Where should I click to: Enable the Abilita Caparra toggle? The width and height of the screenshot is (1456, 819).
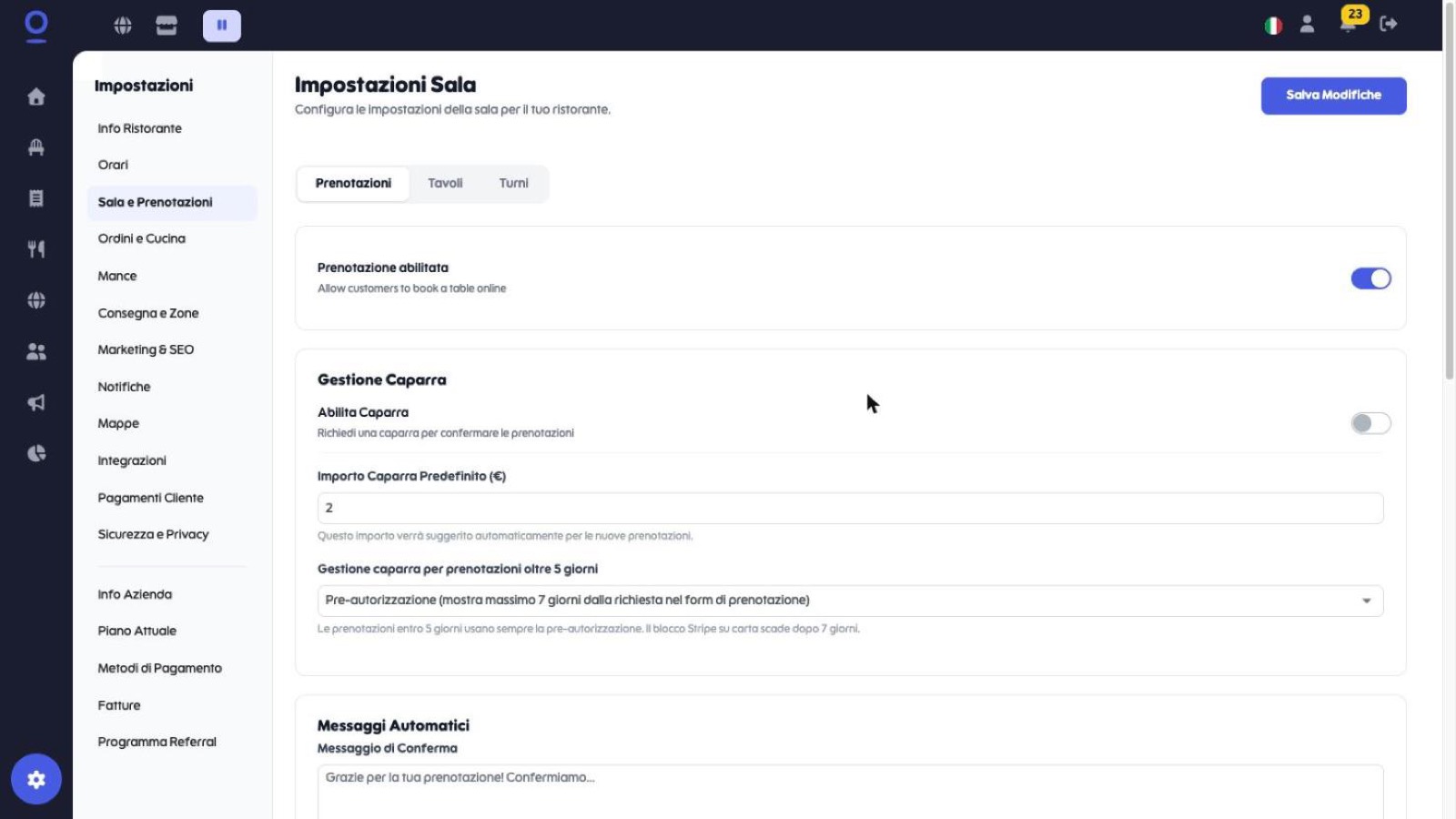(1370, 423)
